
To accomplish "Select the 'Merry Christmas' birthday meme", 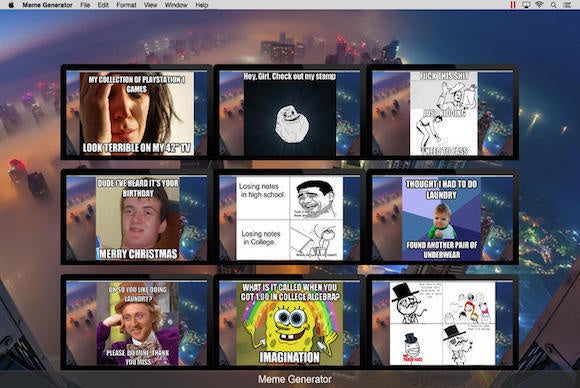I will point(136,217).
